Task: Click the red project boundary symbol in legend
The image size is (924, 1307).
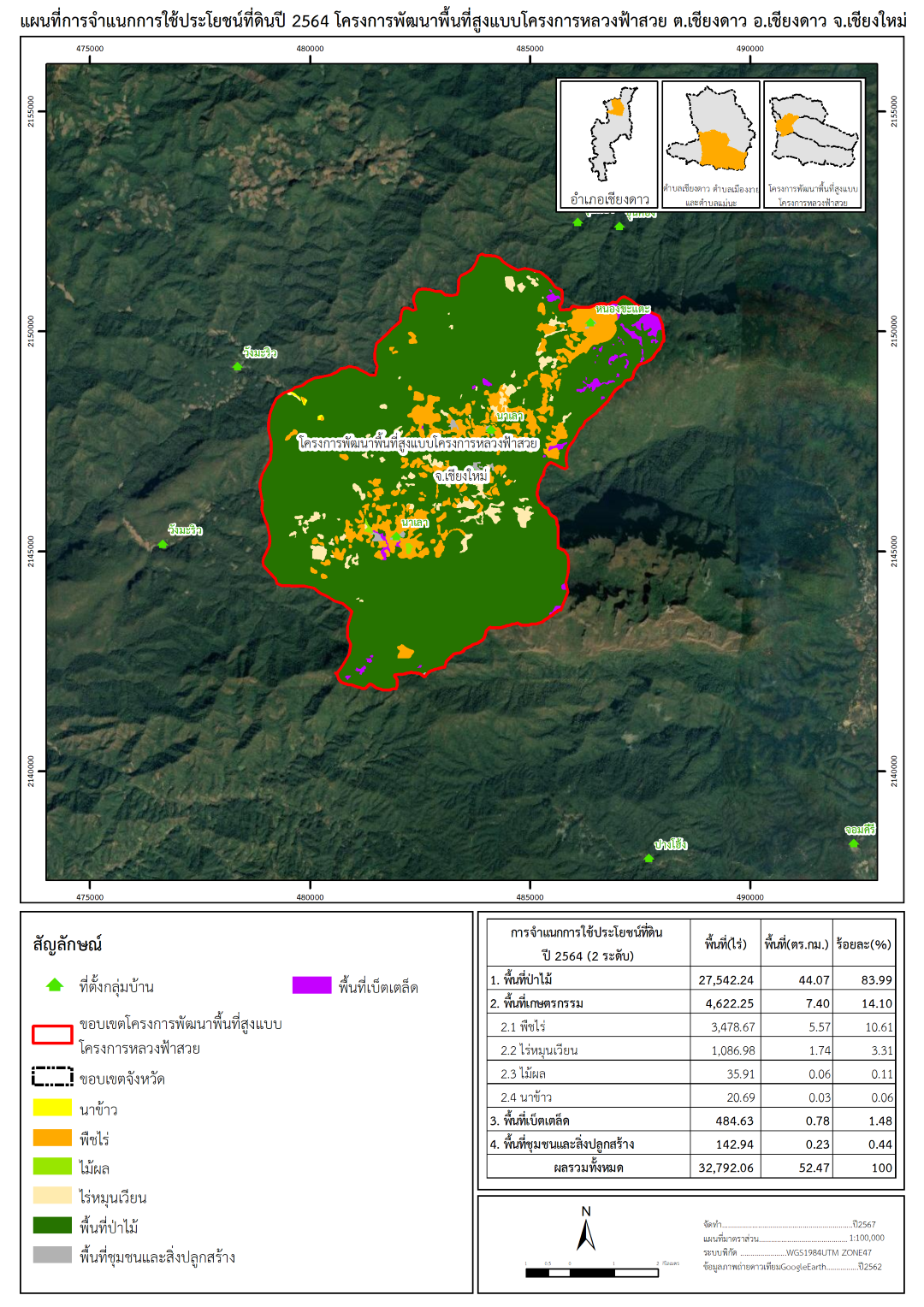Action: pyautogui.click(x=52, y=1034)
